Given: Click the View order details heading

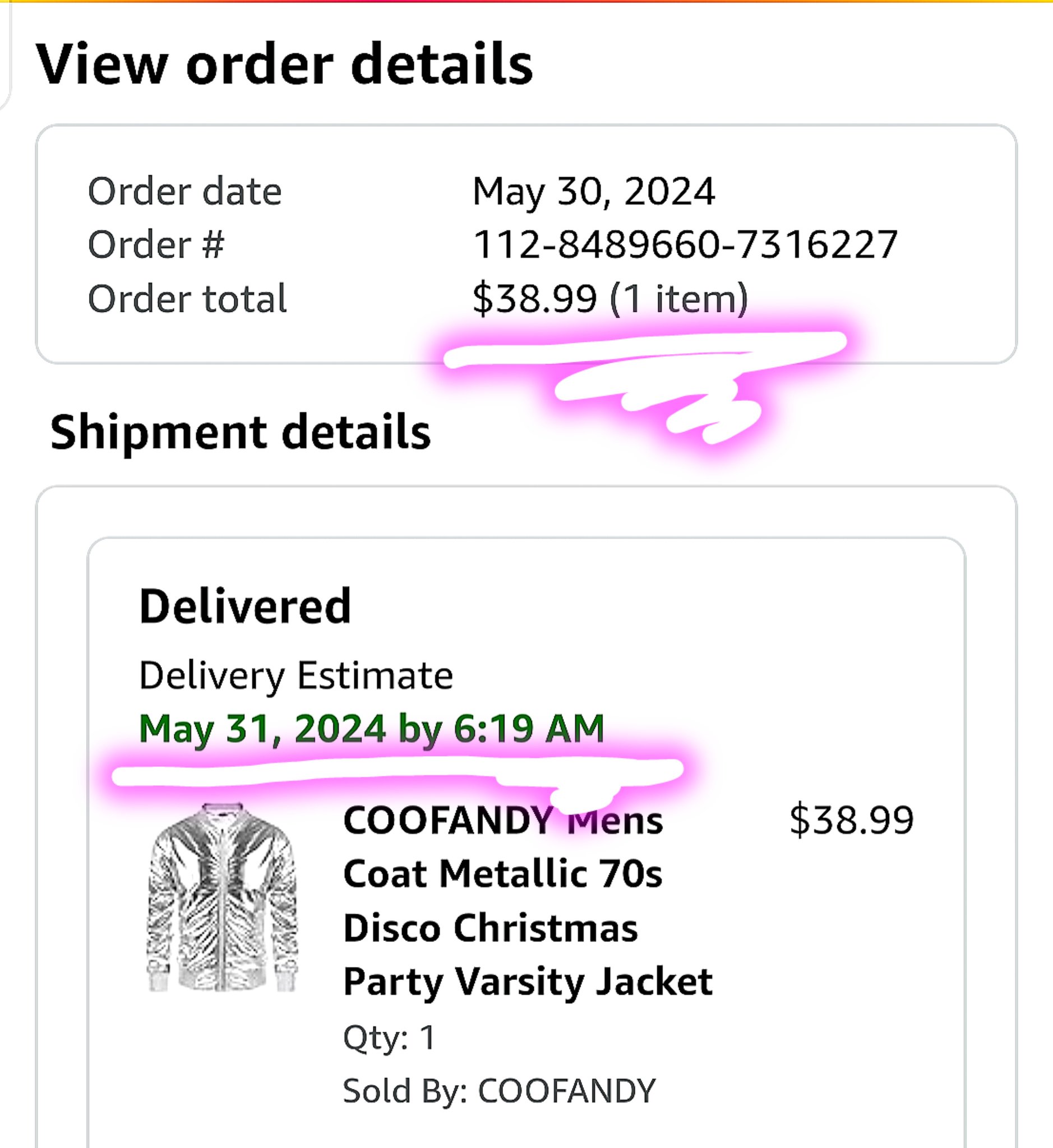Looking at the screenshot, I should [x=284, y=64].
